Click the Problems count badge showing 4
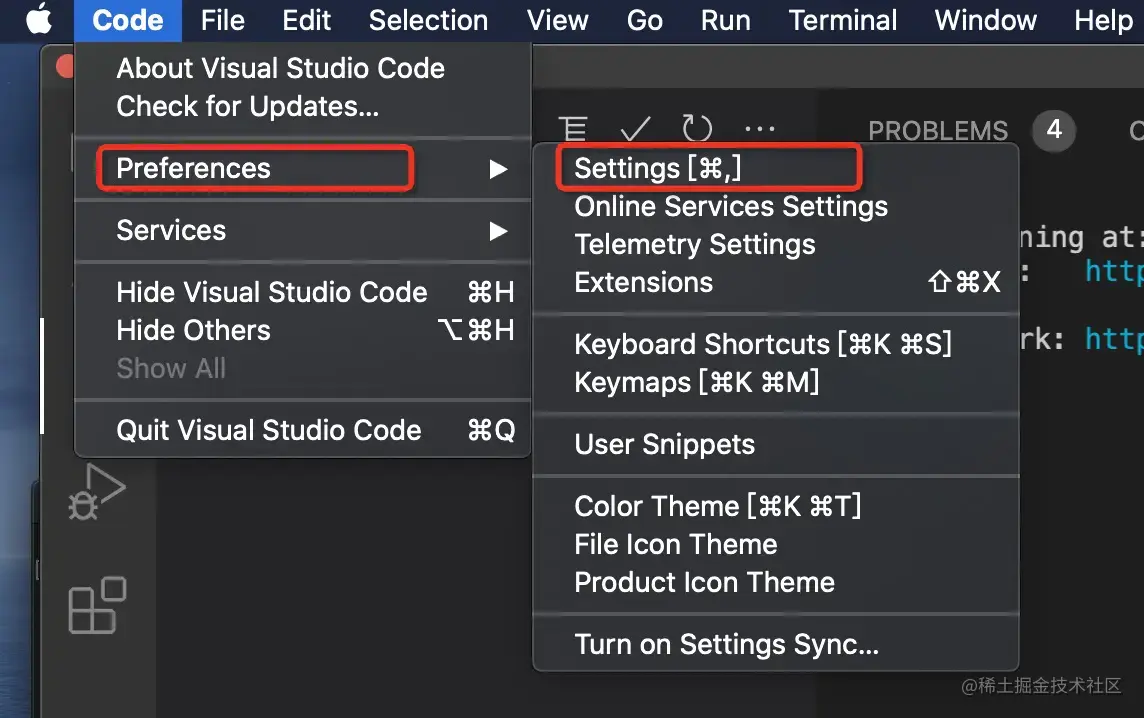 click(1053, 130)
